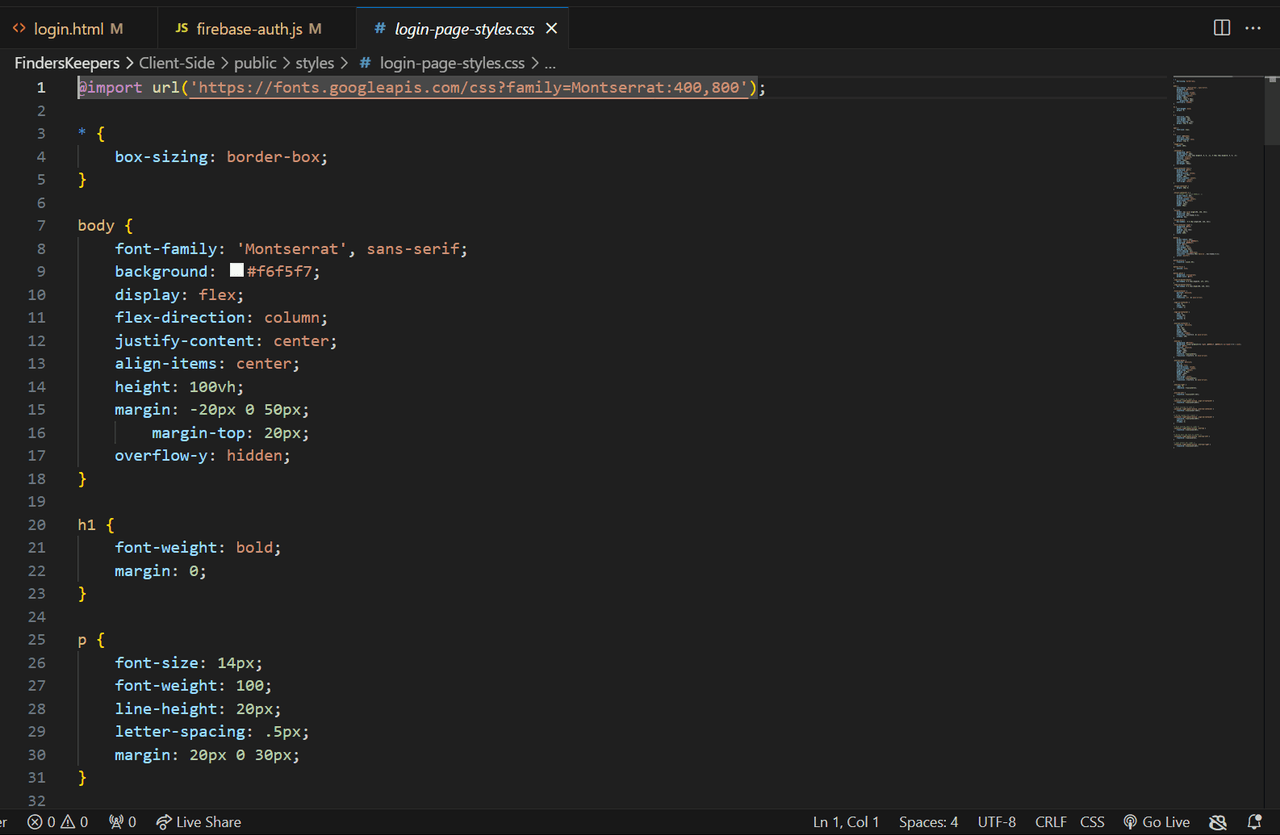Change the UTF-8 file encoding
Screen dimensions: 1280x835
pyautogui.click(x=996, y=822)
